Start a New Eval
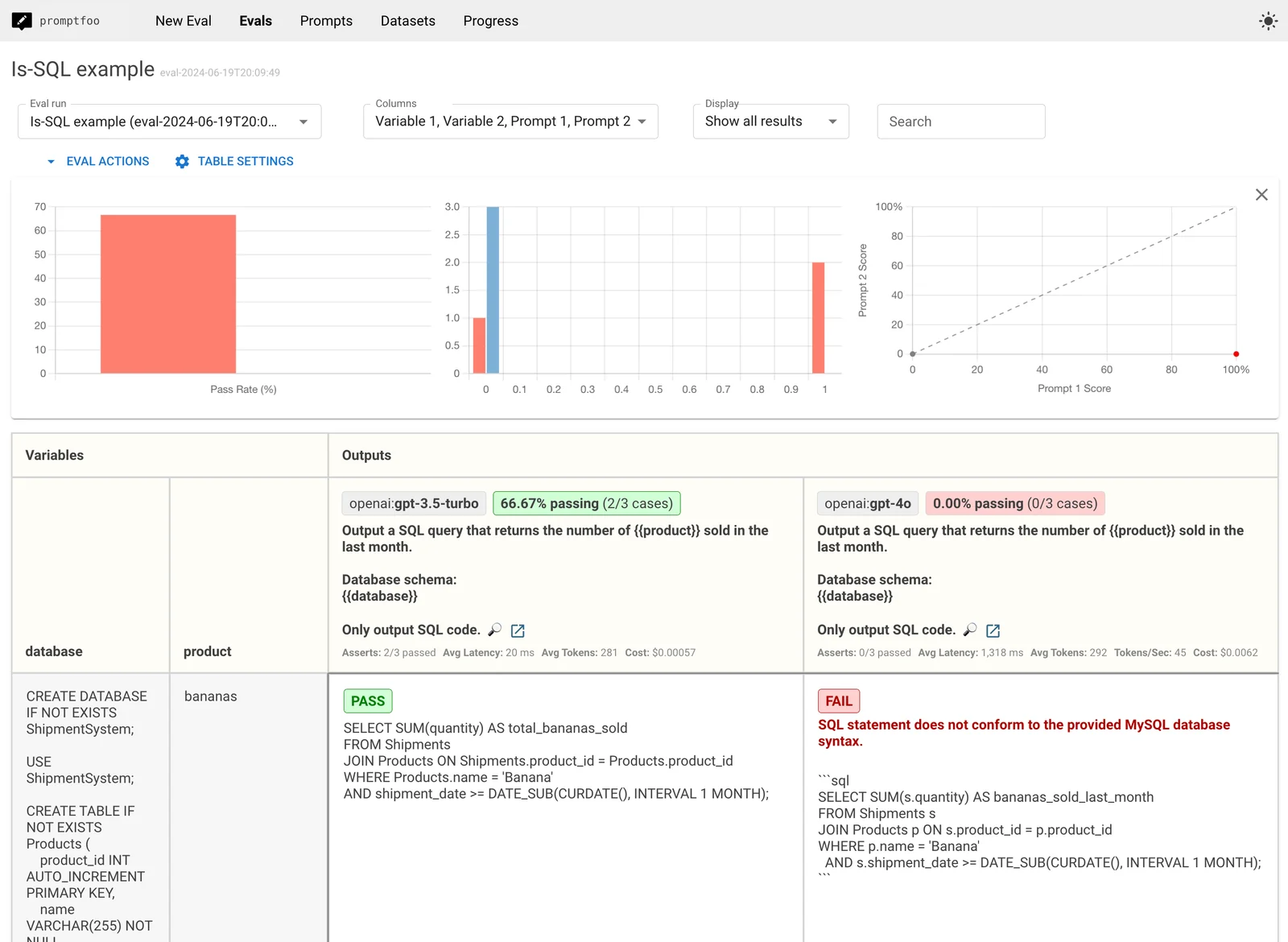 point(183,21)
